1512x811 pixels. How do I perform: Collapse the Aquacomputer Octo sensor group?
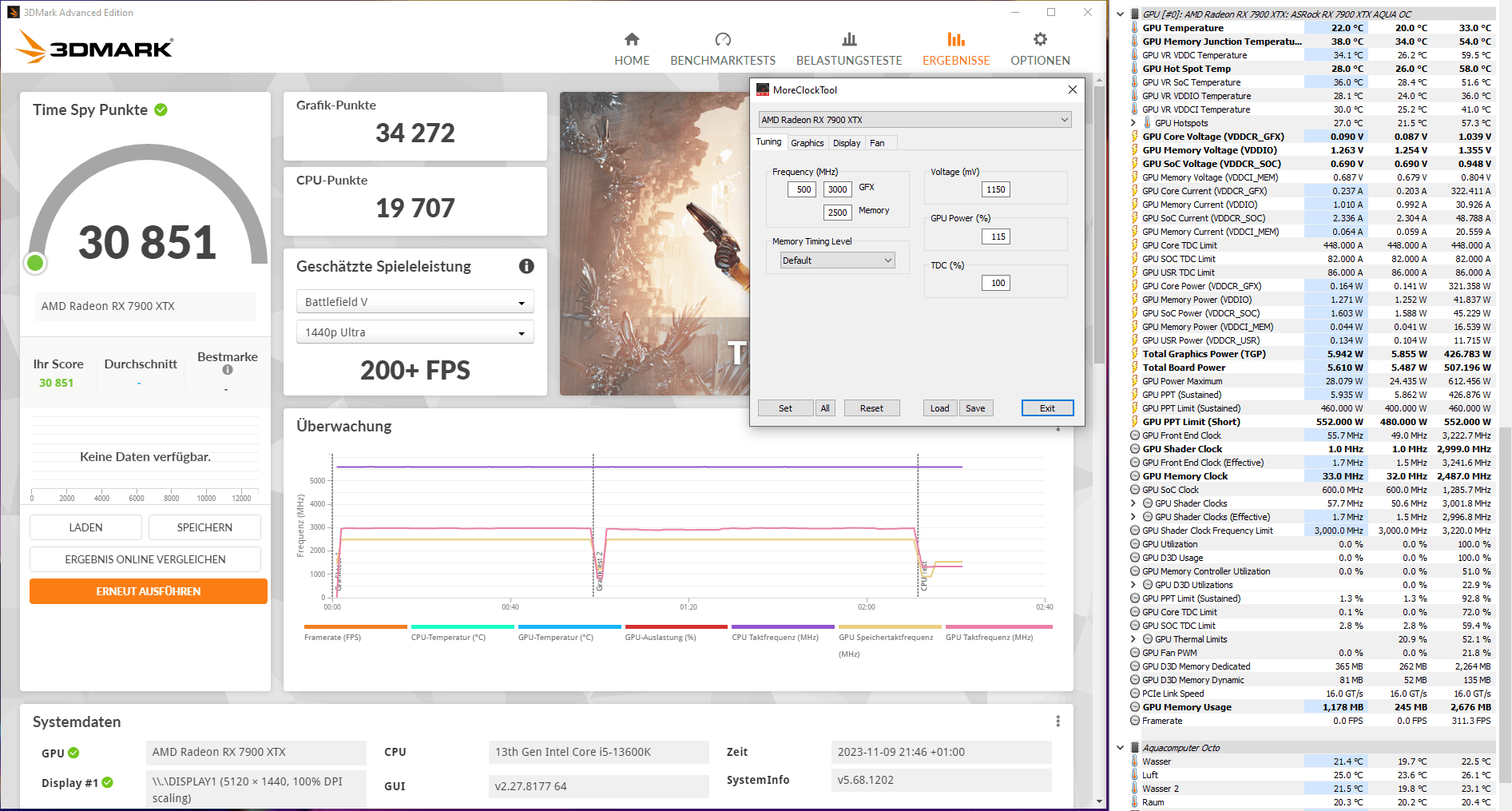[1120, 748]
